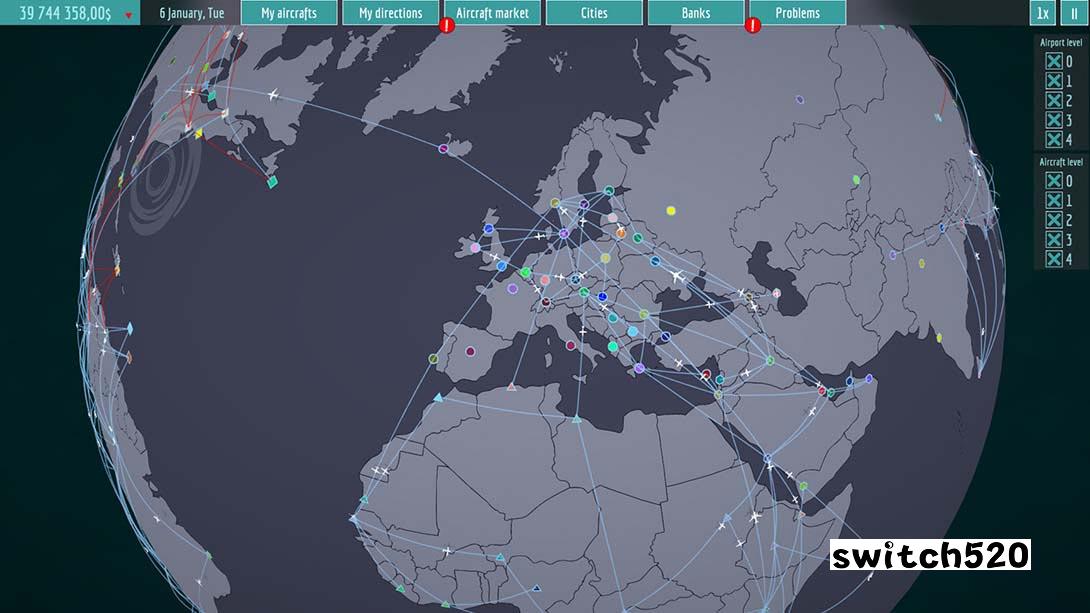Select the purple airport marker in eastern Oman
The height and width of the screenshot is (613, 1090).
pos(868,379)
